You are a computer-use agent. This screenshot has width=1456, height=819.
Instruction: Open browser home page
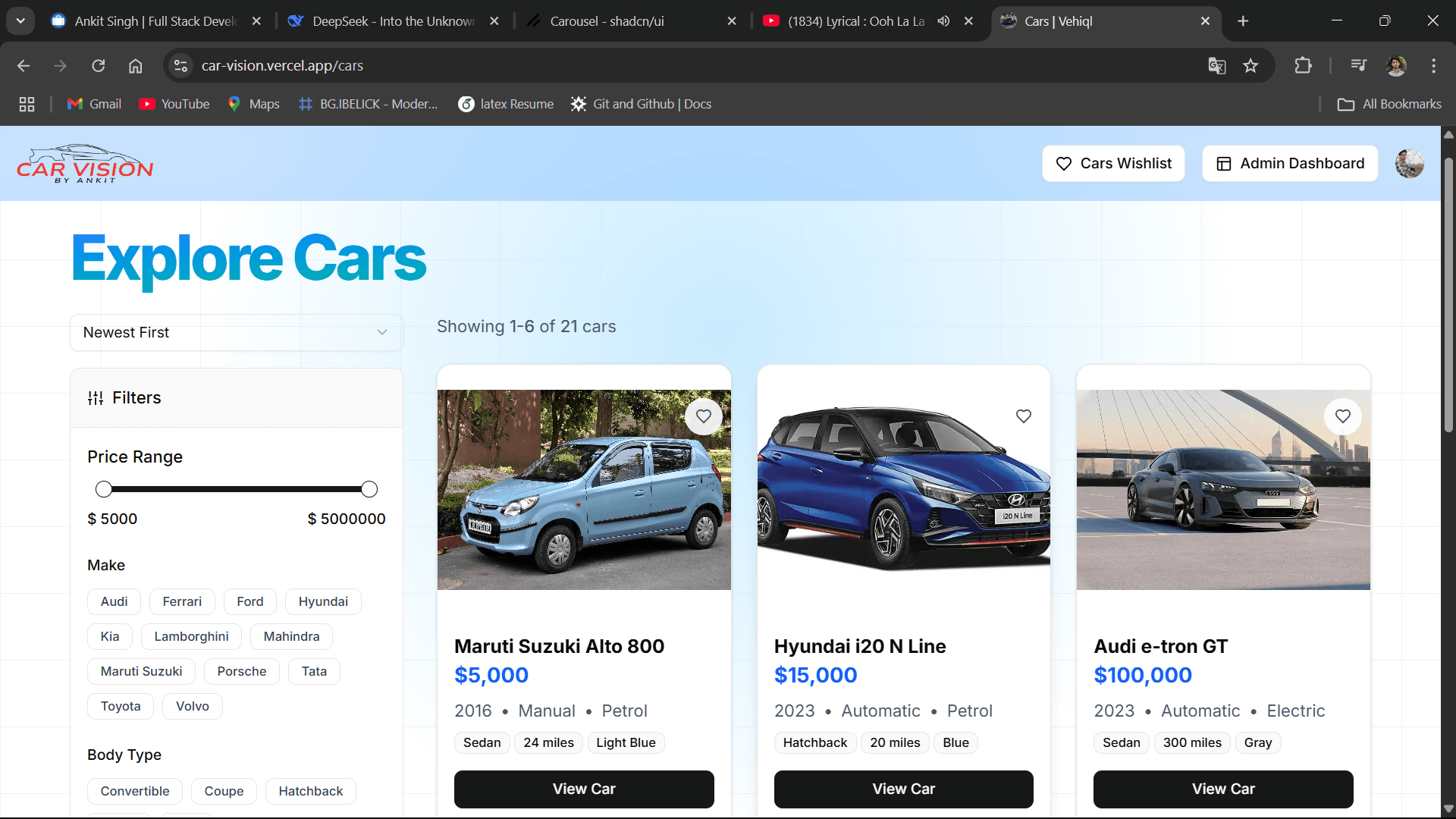tap(136, 66)
